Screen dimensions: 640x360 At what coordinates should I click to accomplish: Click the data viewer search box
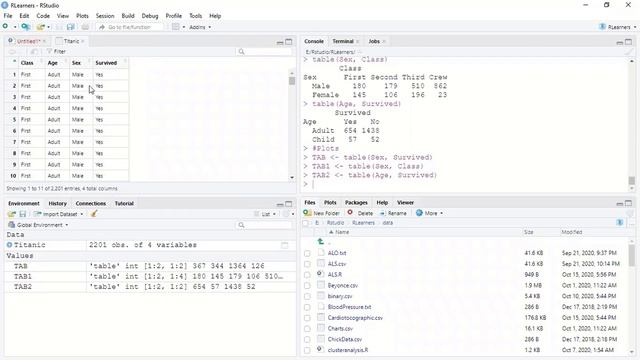pos(264,52)
